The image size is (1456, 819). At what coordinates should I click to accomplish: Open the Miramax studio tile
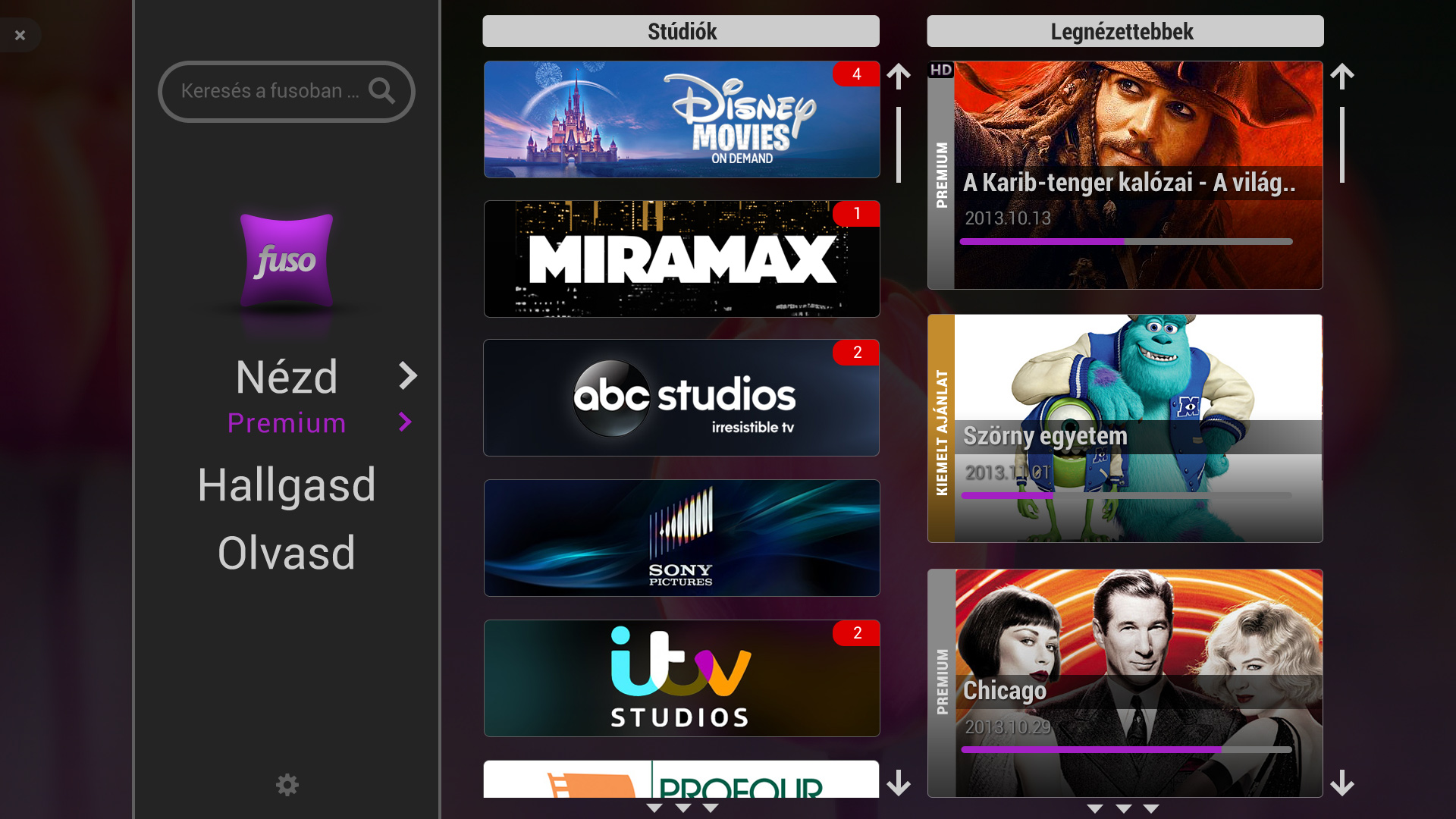click(681, 259)
